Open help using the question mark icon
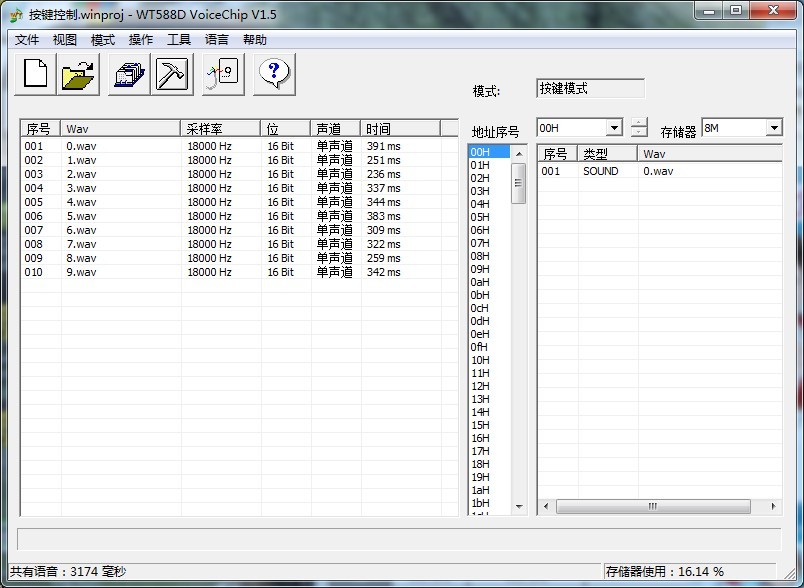The width and height of the screenshot is (804, 588). pos(272,73)
